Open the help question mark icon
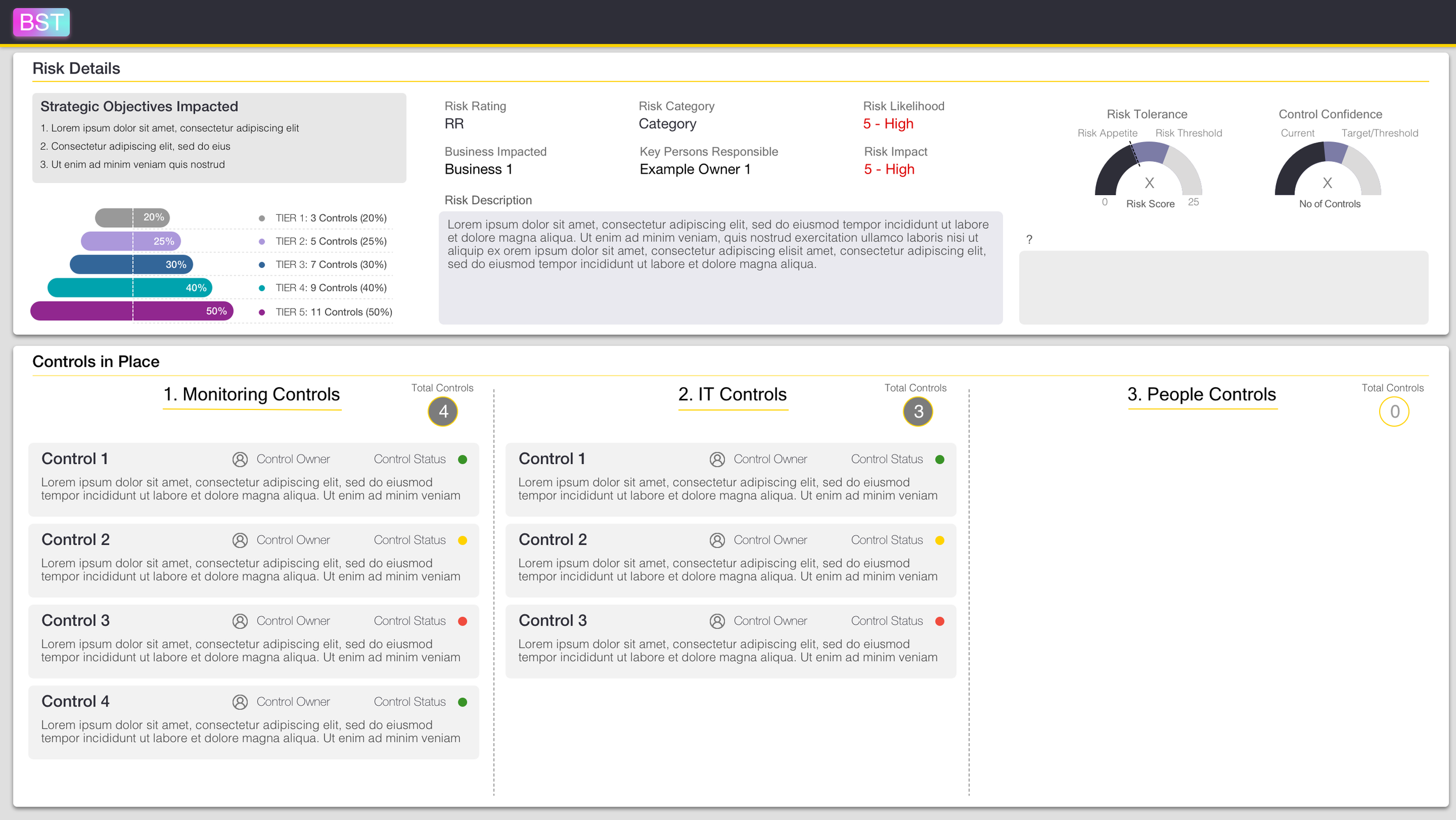The image size is (1456, 820). pos(1030,239)
